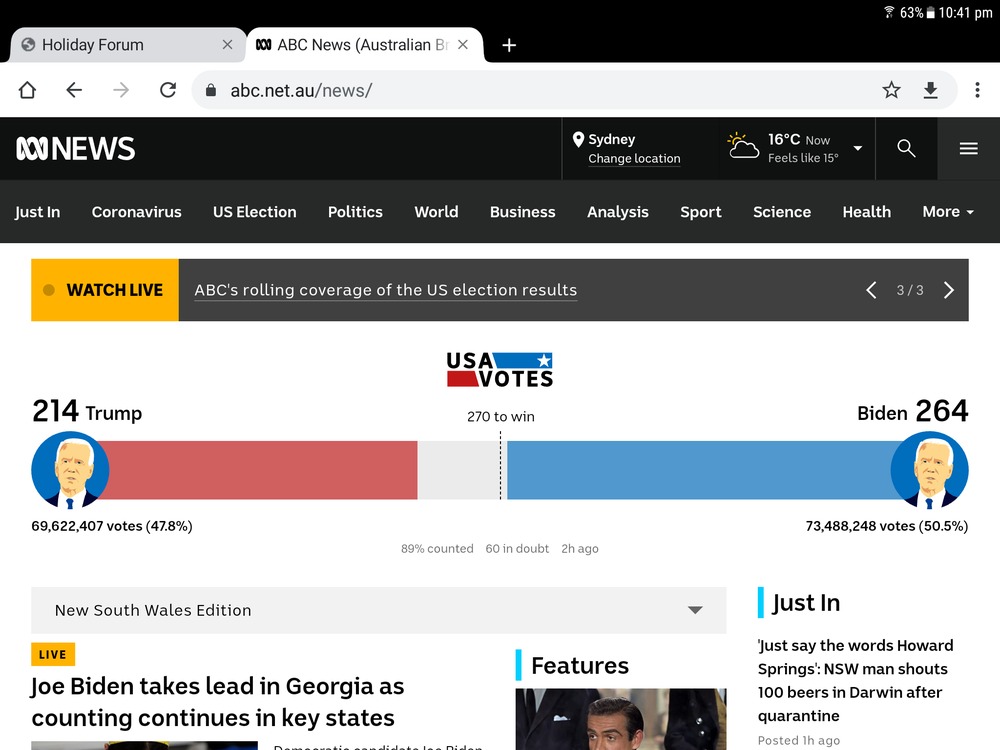The image size is (1000, 750).
Task: Open the hamburger menu on ABC News
Action: pos(968,149)
